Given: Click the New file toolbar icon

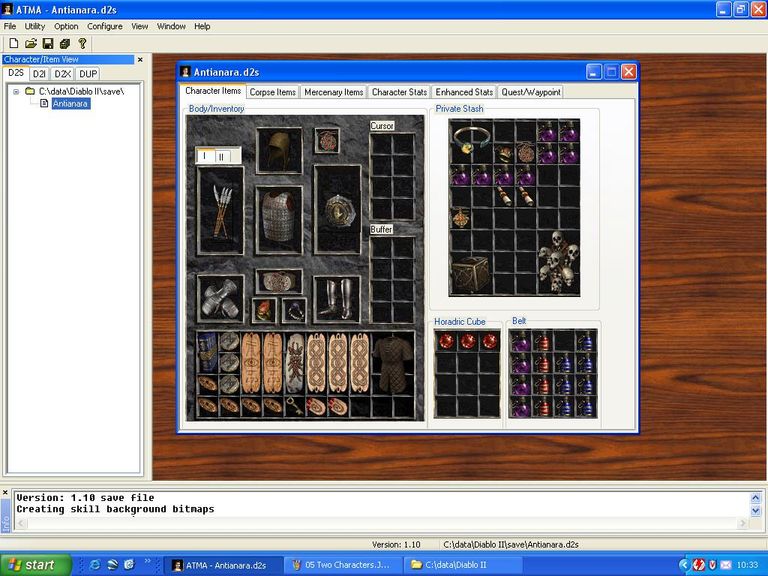Looking at the screenshot, I should point(14,44).
